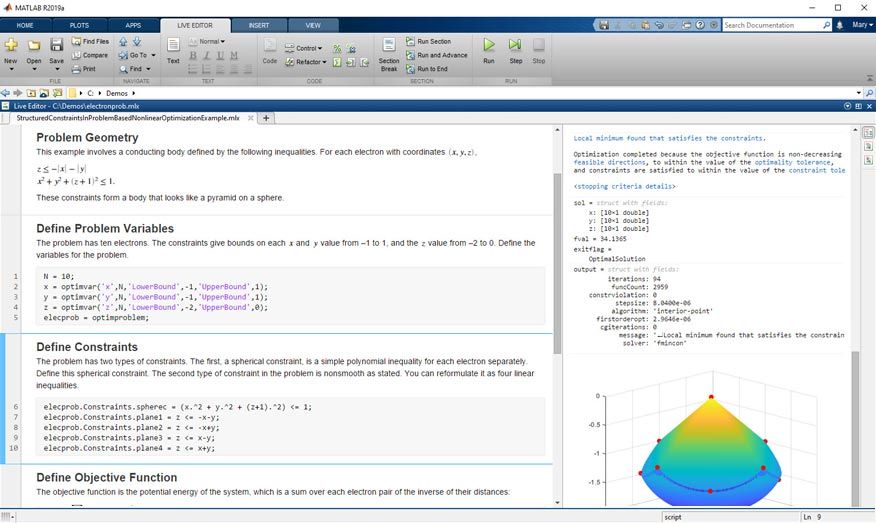
Task: Click Run and Advance
Action: pos(437,55)
